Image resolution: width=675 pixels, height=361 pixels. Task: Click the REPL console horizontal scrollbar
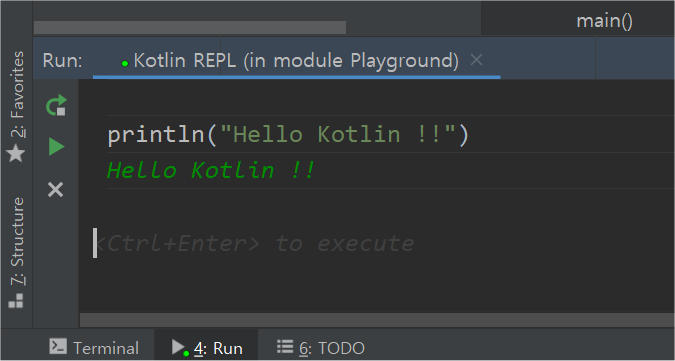(x=377, y=320)
